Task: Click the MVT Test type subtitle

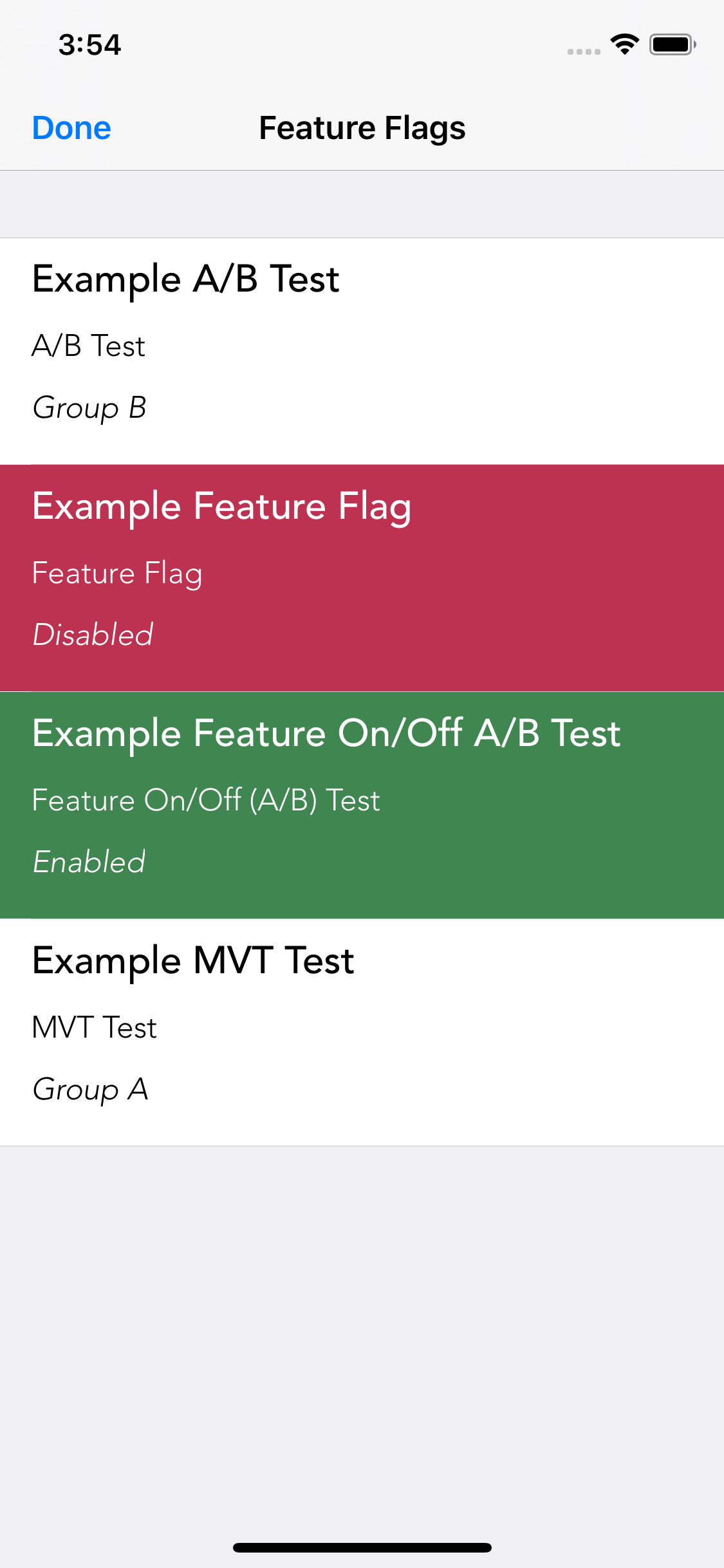Action: (x=95, y=1027)
